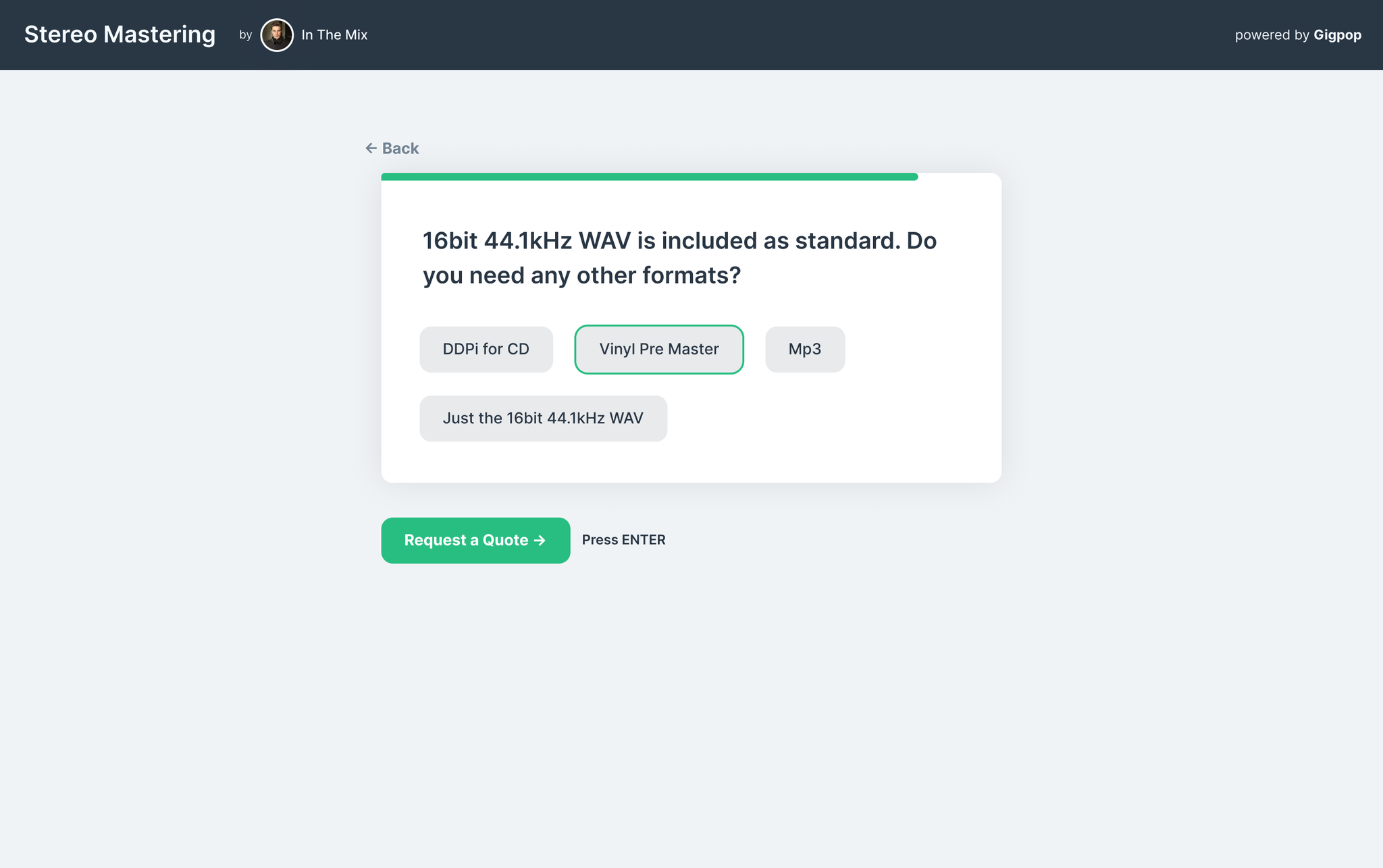Click the Stereo Mastering title
The height and width of the screenshot is (868, 1383).
[120, 34]
